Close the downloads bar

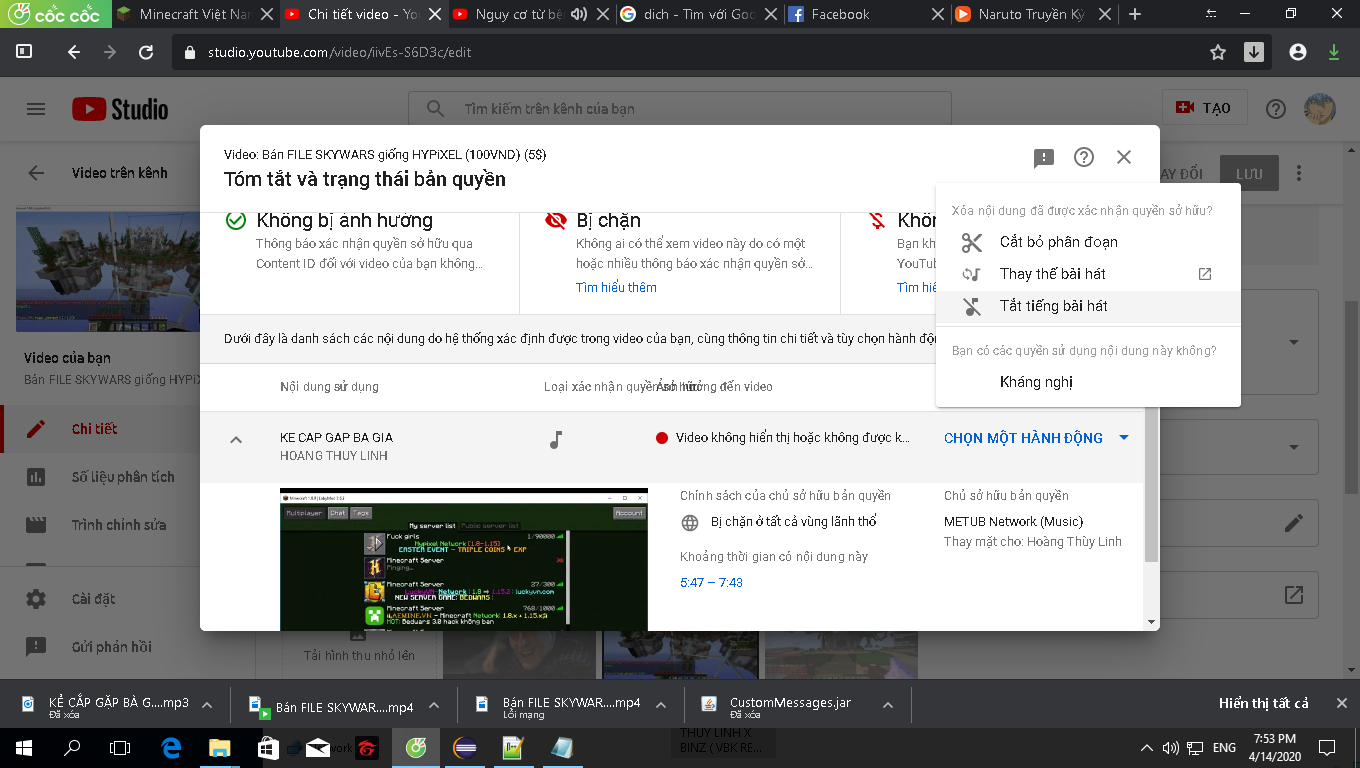point(1342,703)
